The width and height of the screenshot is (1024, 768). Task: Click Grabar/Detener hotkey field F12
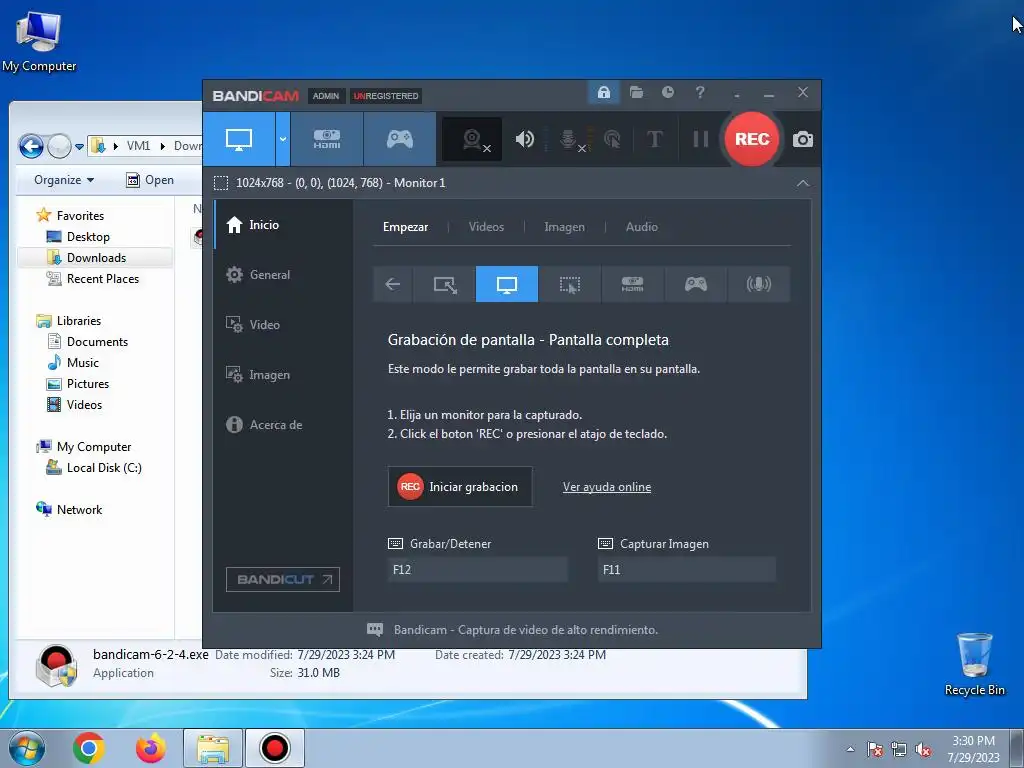tap(477, 569)
